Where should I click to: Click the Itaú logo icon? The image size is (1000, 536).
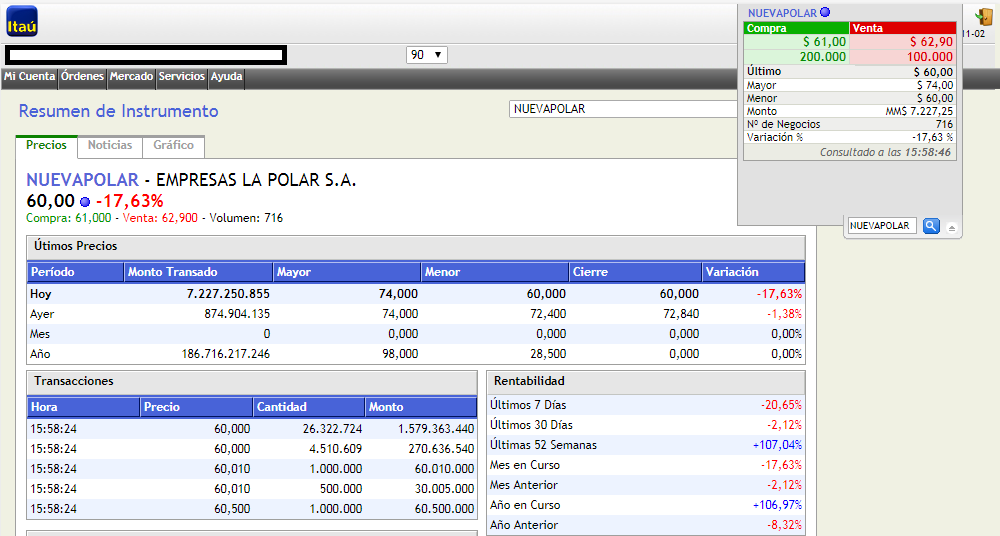[22, 21]
